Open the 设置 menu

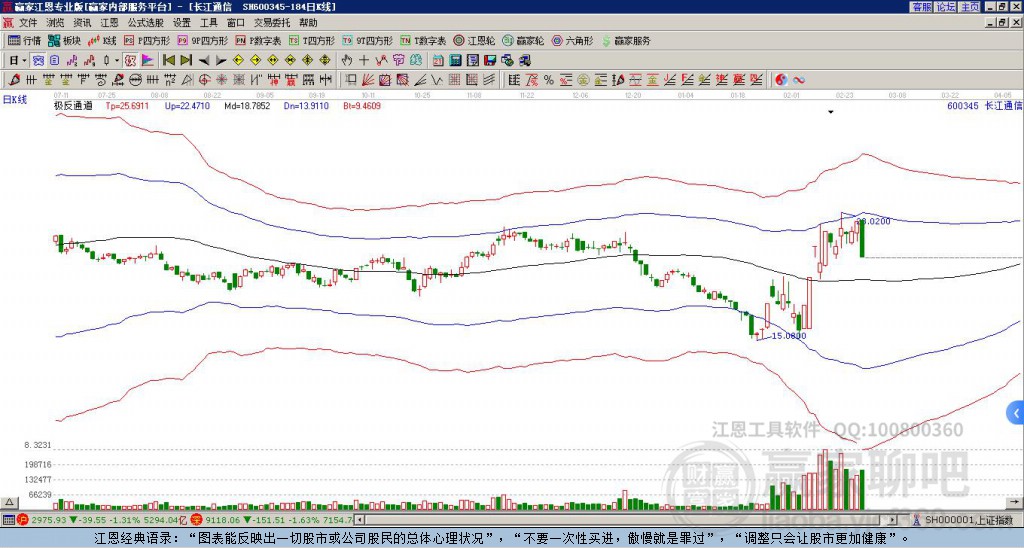point(182,23)
